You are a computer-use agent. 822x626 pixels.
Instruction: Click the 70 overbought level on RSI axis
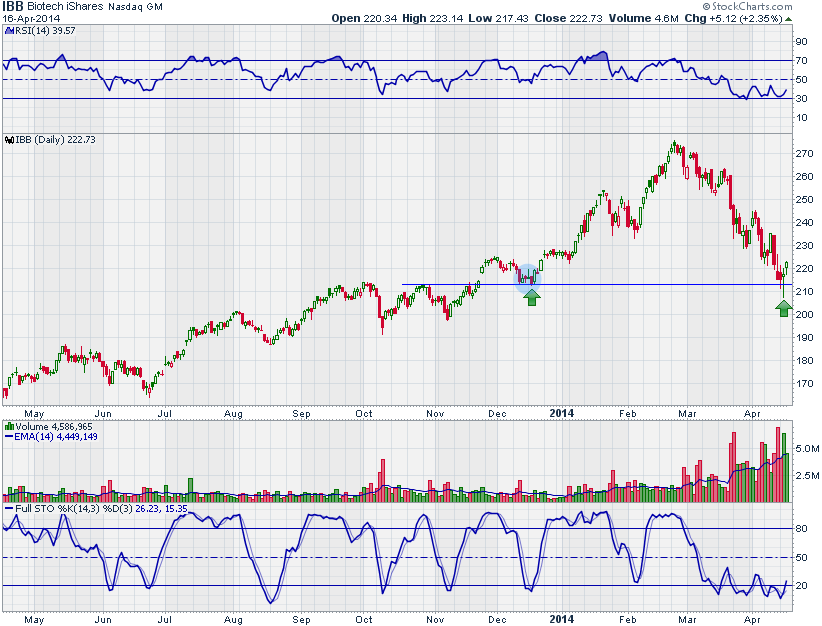802,61
